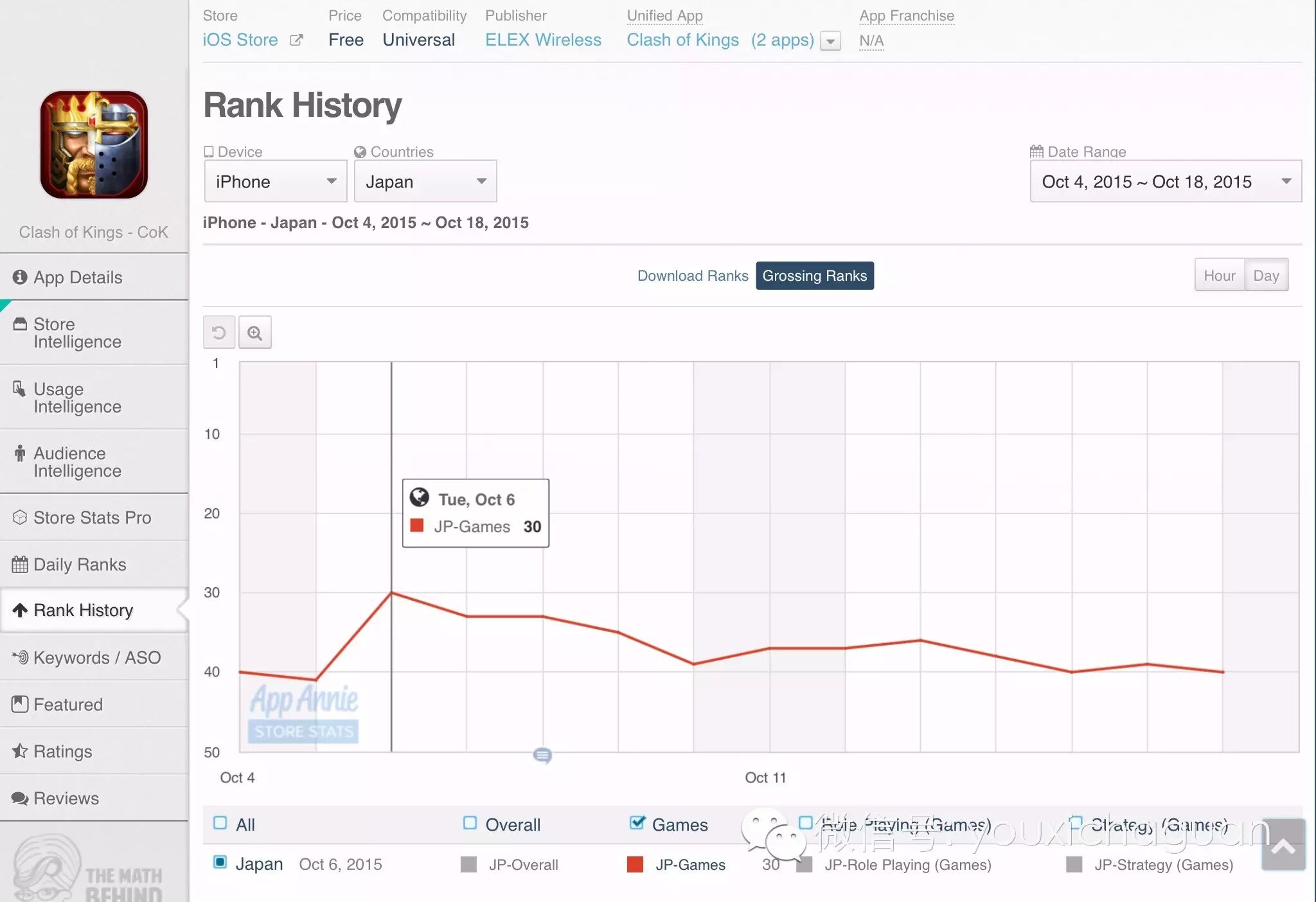This screenshot has width=1316, height=902.
Task: Click the Clash of Kings app icon
Action: click(x=94, y=145)
